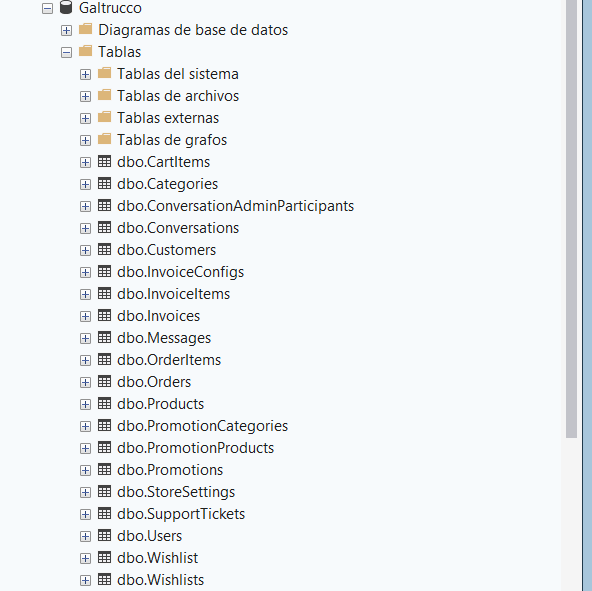Select Tablas de grafos label
The height and width of the screenshot is (591, 592).
[x=172, y=140]
